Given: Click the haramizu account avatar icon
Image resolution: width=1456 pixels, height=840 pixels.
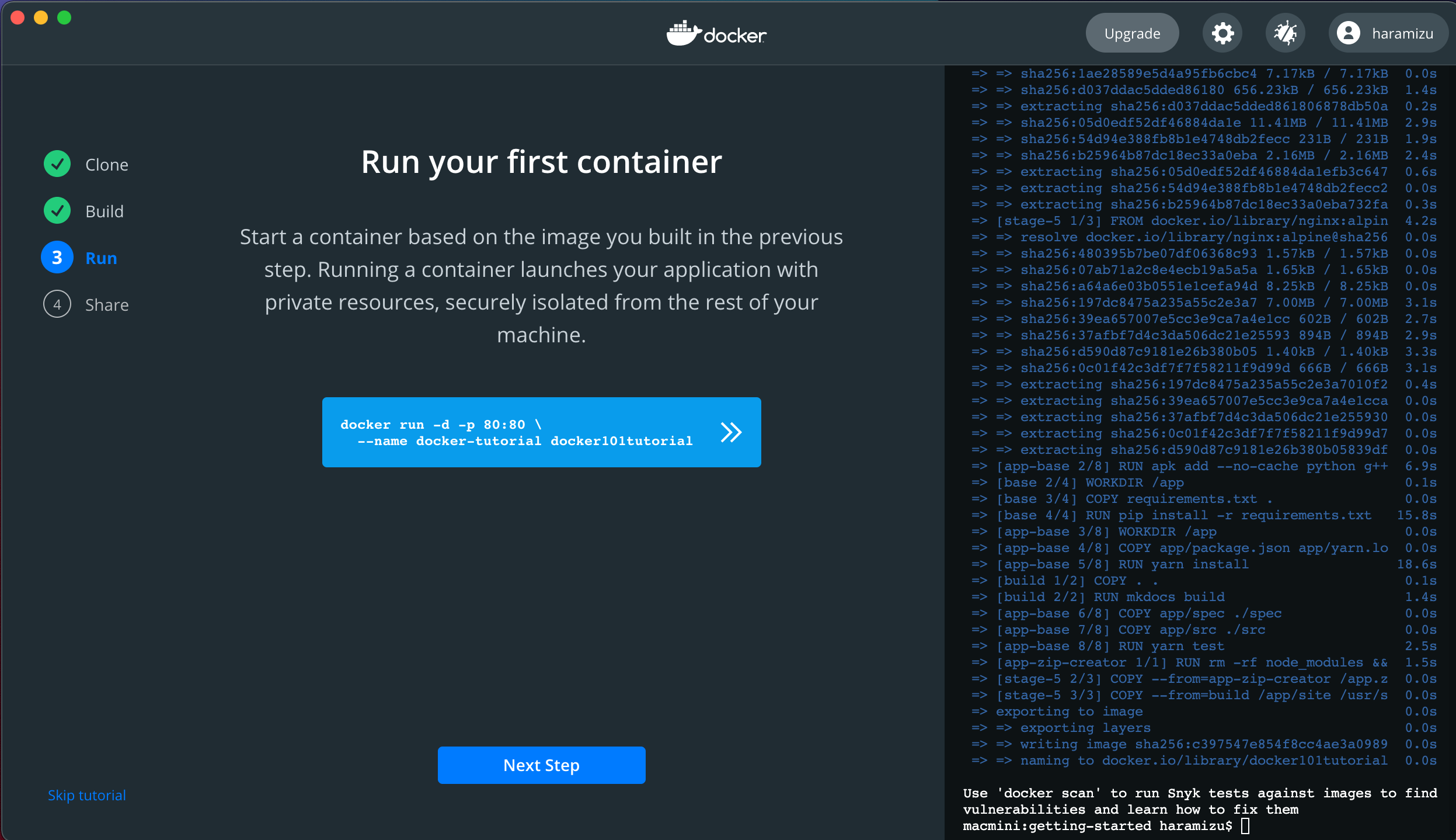Looking at the screenshot, I should [1349, 33].
